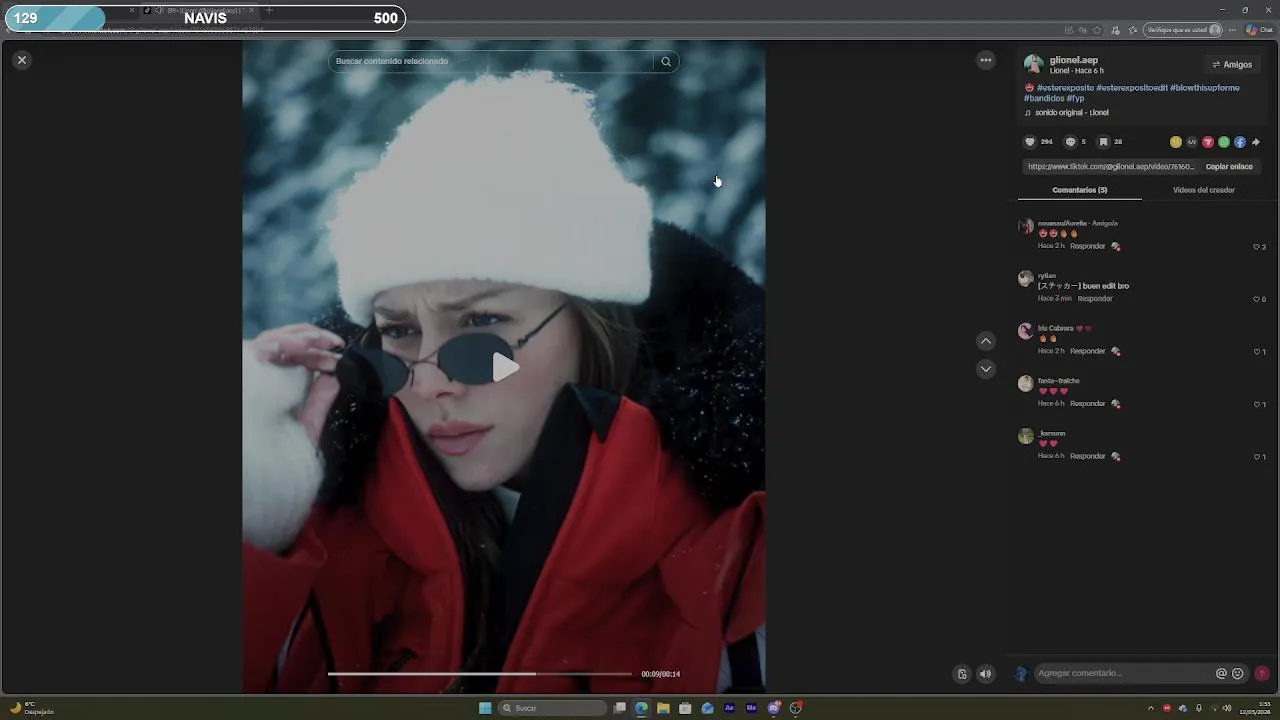Viewport: 1280px width, 720px height.
Task: Open the #esterexposito hashtag
Action: (x=1065, y=88)
